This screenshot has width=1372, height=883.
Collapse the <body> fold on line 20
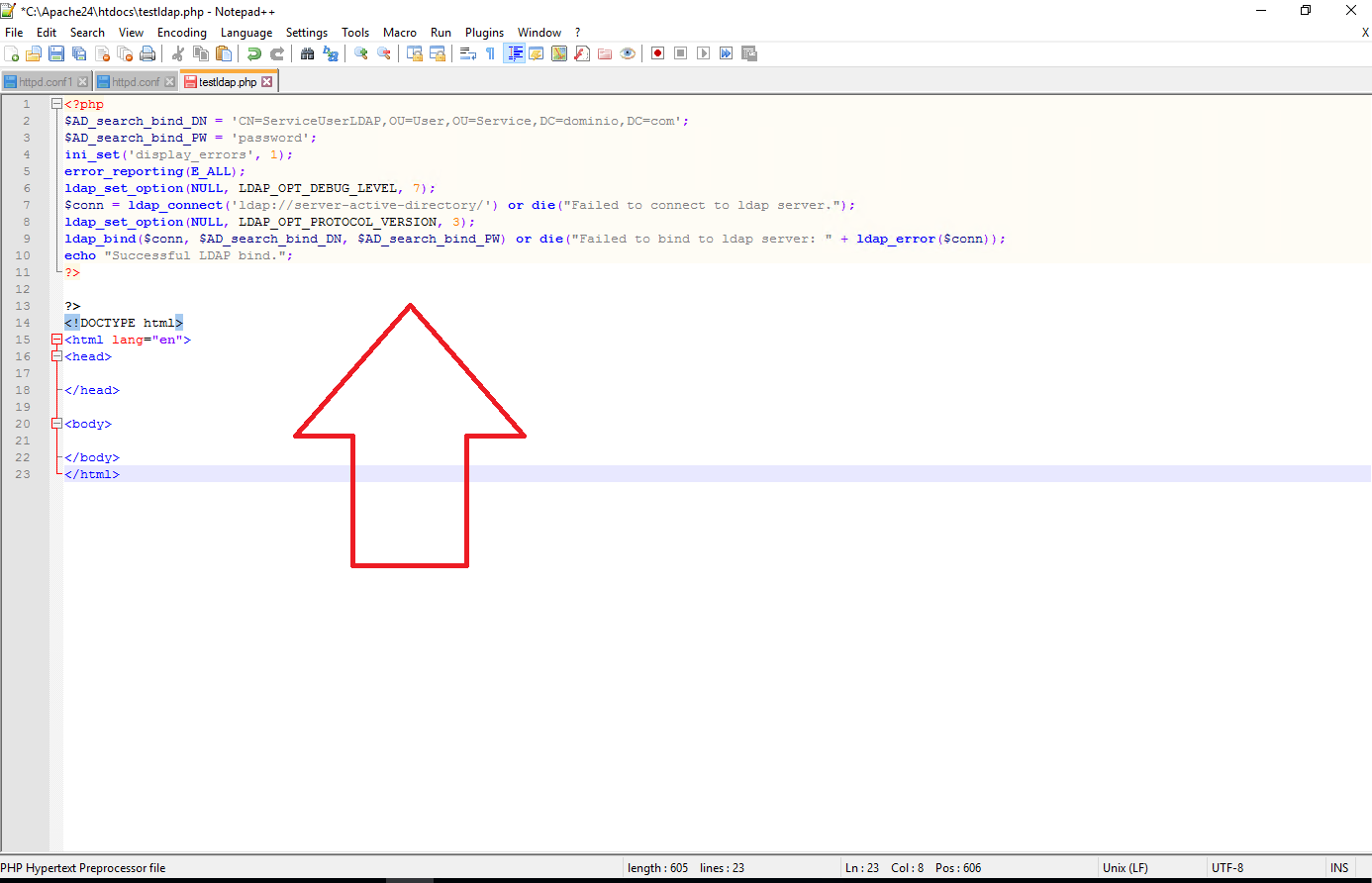pyautogui.click(x=56, y=424)
